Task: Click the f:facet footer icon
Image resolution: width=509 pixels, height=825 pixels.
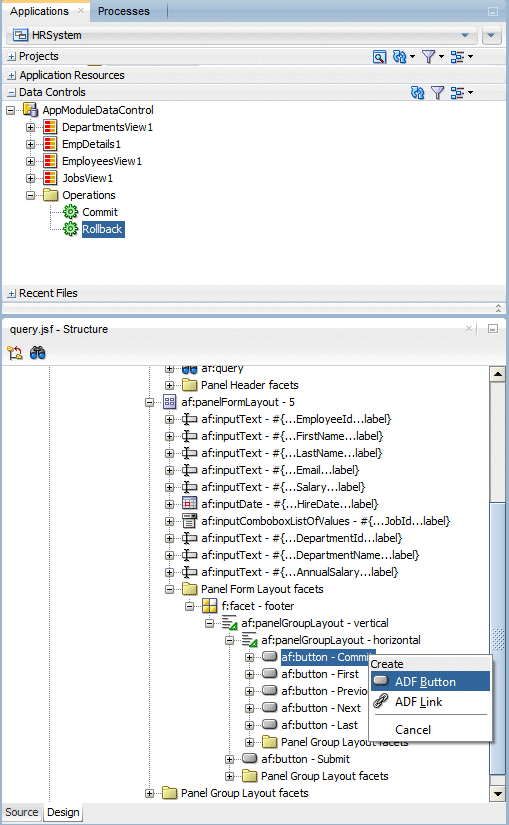Action: 209,606
